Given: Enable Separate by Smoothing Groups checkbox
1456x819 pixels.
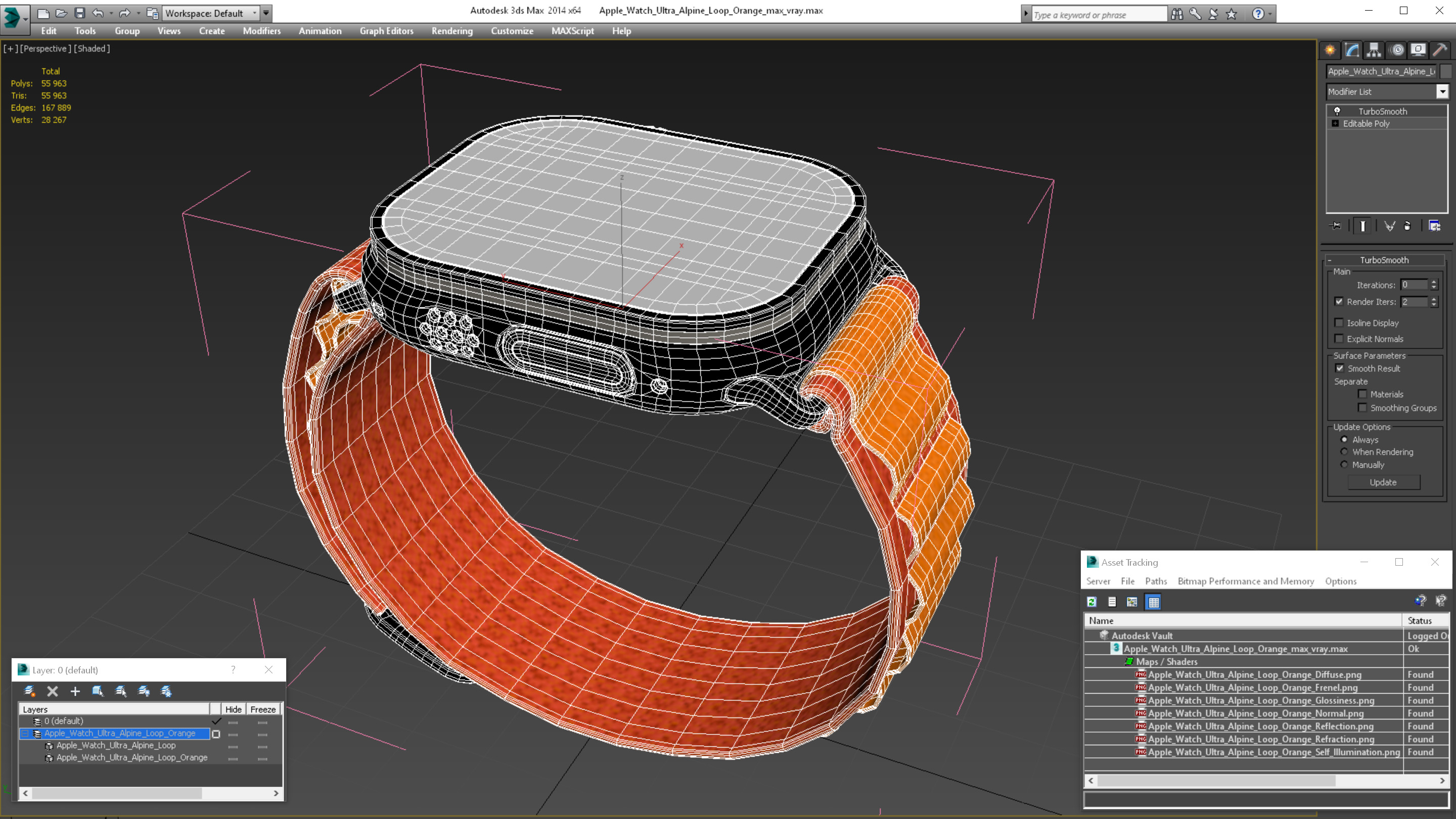Looking at the screenshot, I should pyautogui.click(x=1362, y=407).
